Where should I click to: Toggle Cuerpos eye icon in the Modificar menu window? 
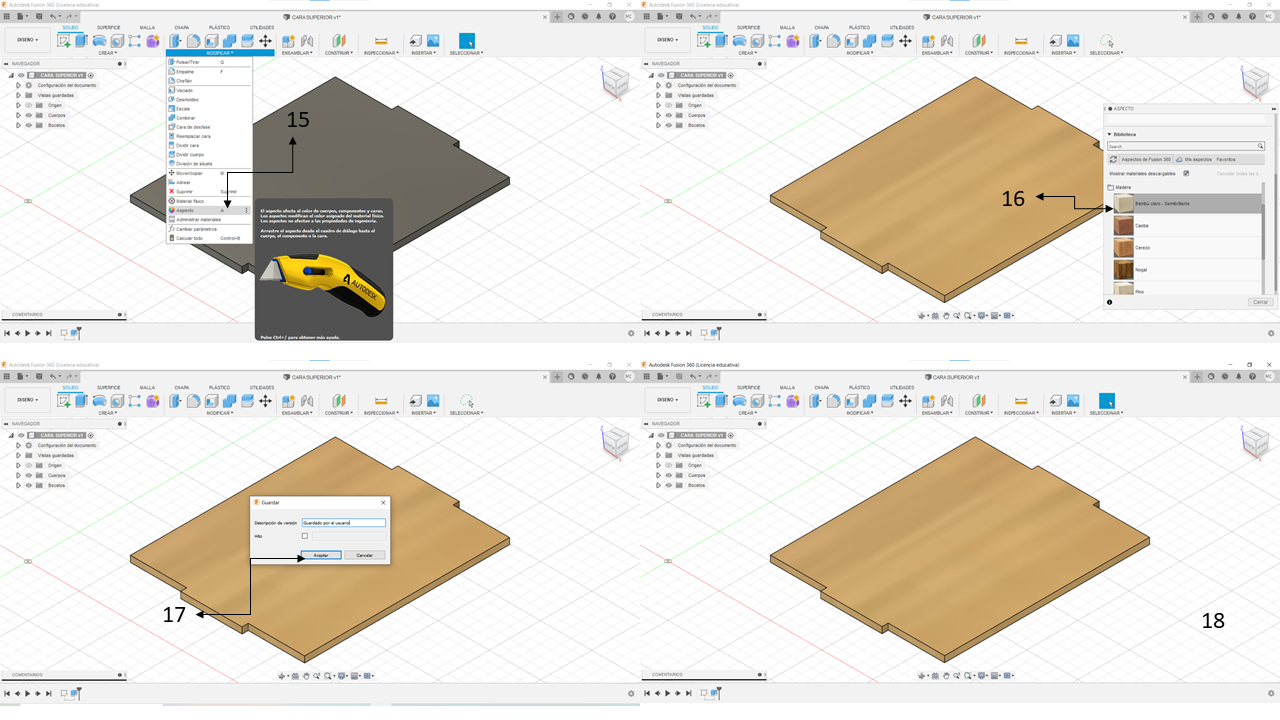(x=28, y=115)
